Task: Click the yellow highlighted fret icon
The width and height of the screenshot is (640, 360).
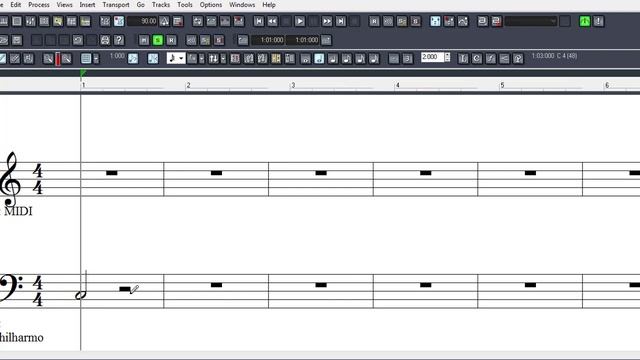Action: tap(276, 58)
